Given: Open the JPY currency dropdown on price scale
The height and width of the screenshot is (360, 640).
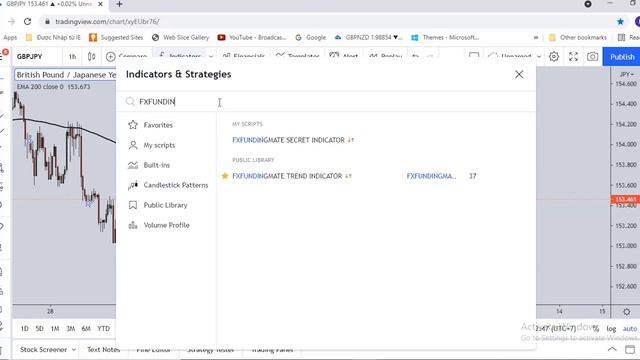Looking at the screenshot, I should (x=627, y=74).
